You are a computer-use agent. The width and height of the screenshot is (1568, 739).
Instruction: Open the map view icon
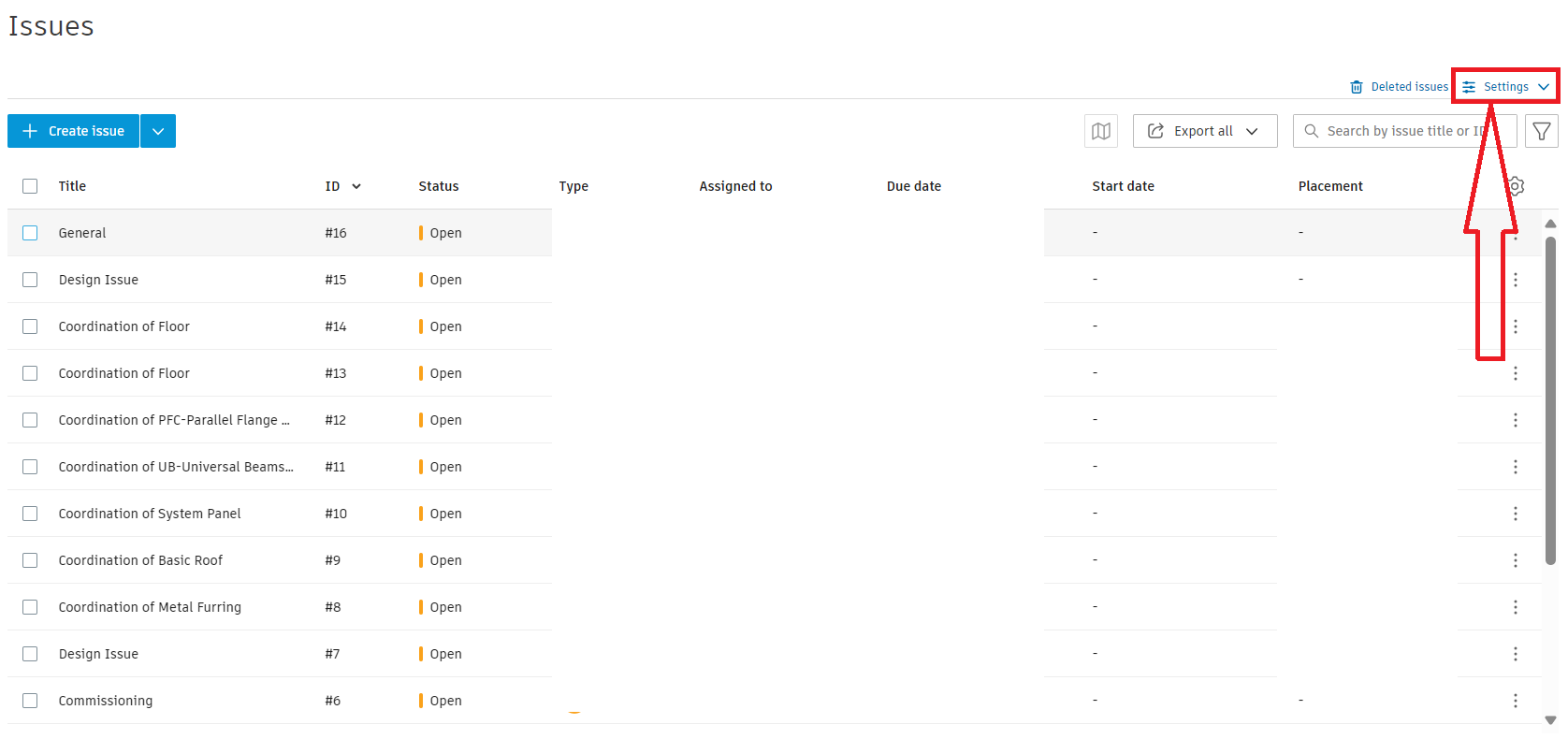1101,131
